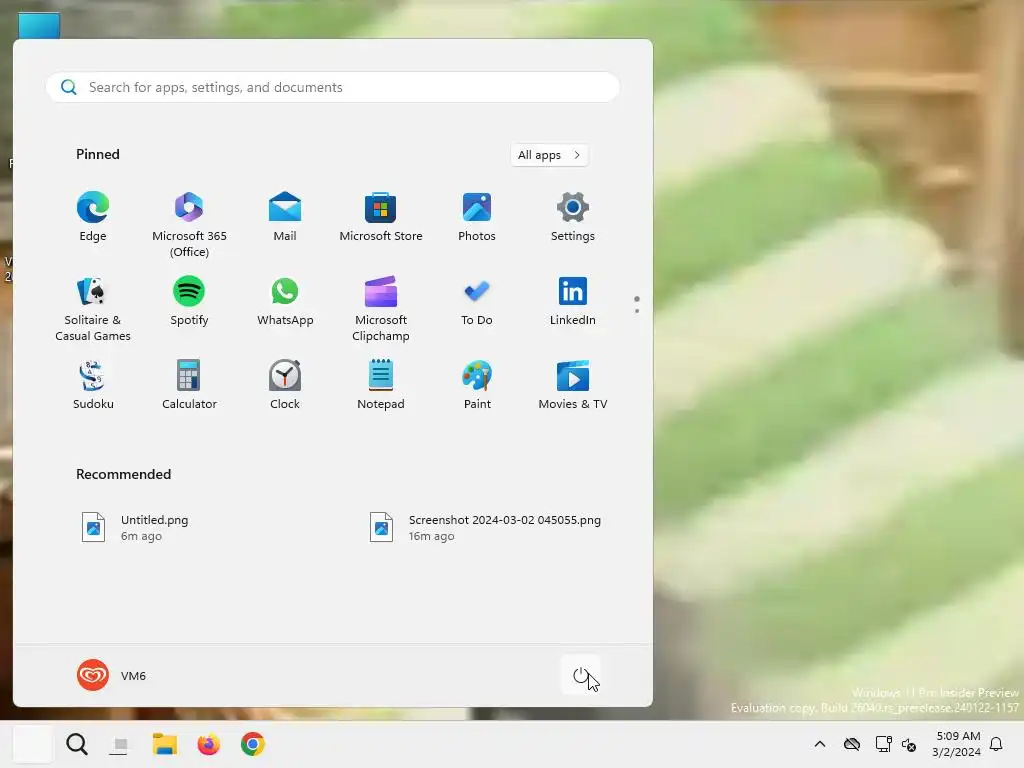Open Notepad from pinned apps

click(381, 385)
